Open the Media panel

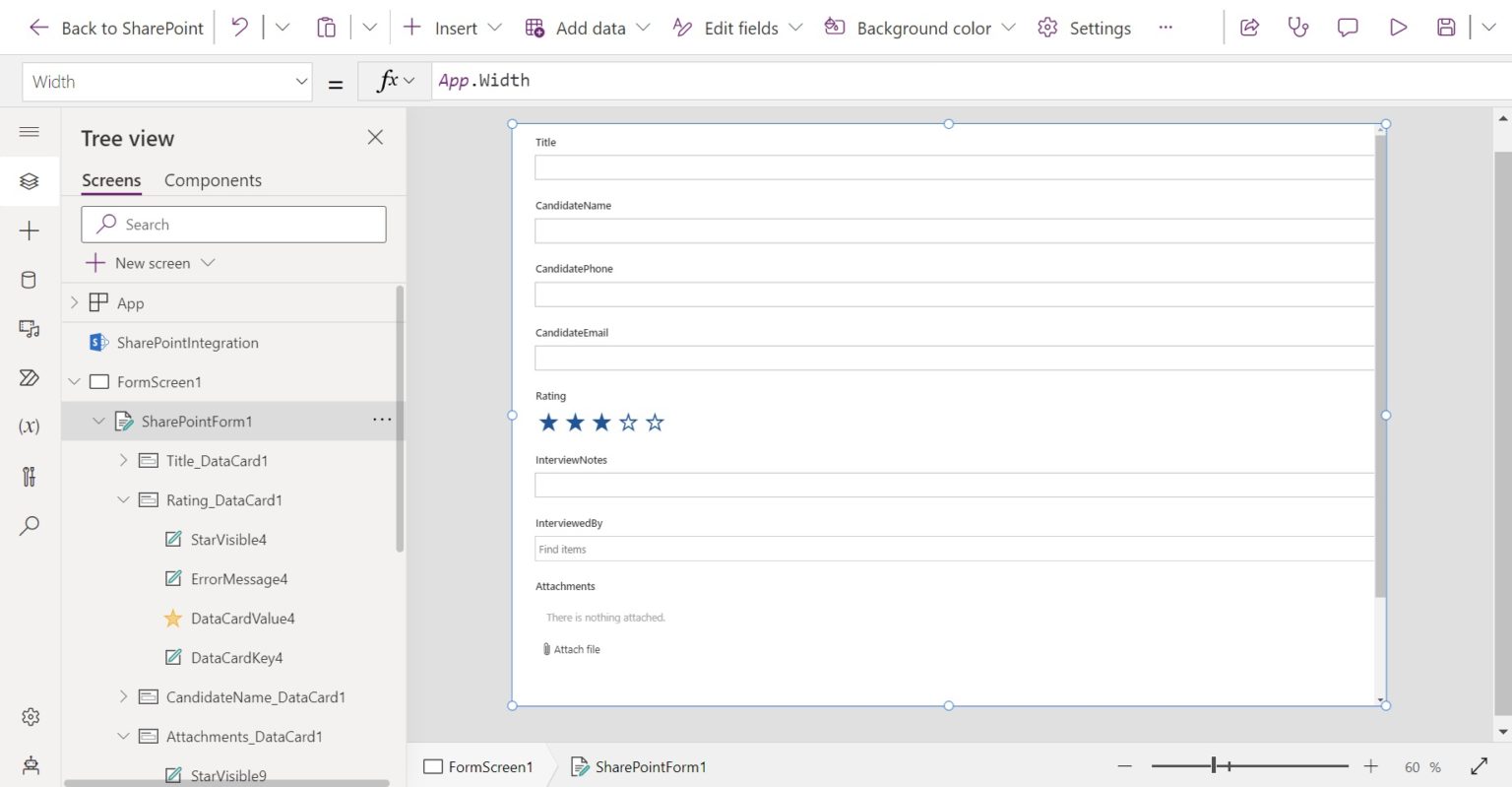[x=30, y=329]
